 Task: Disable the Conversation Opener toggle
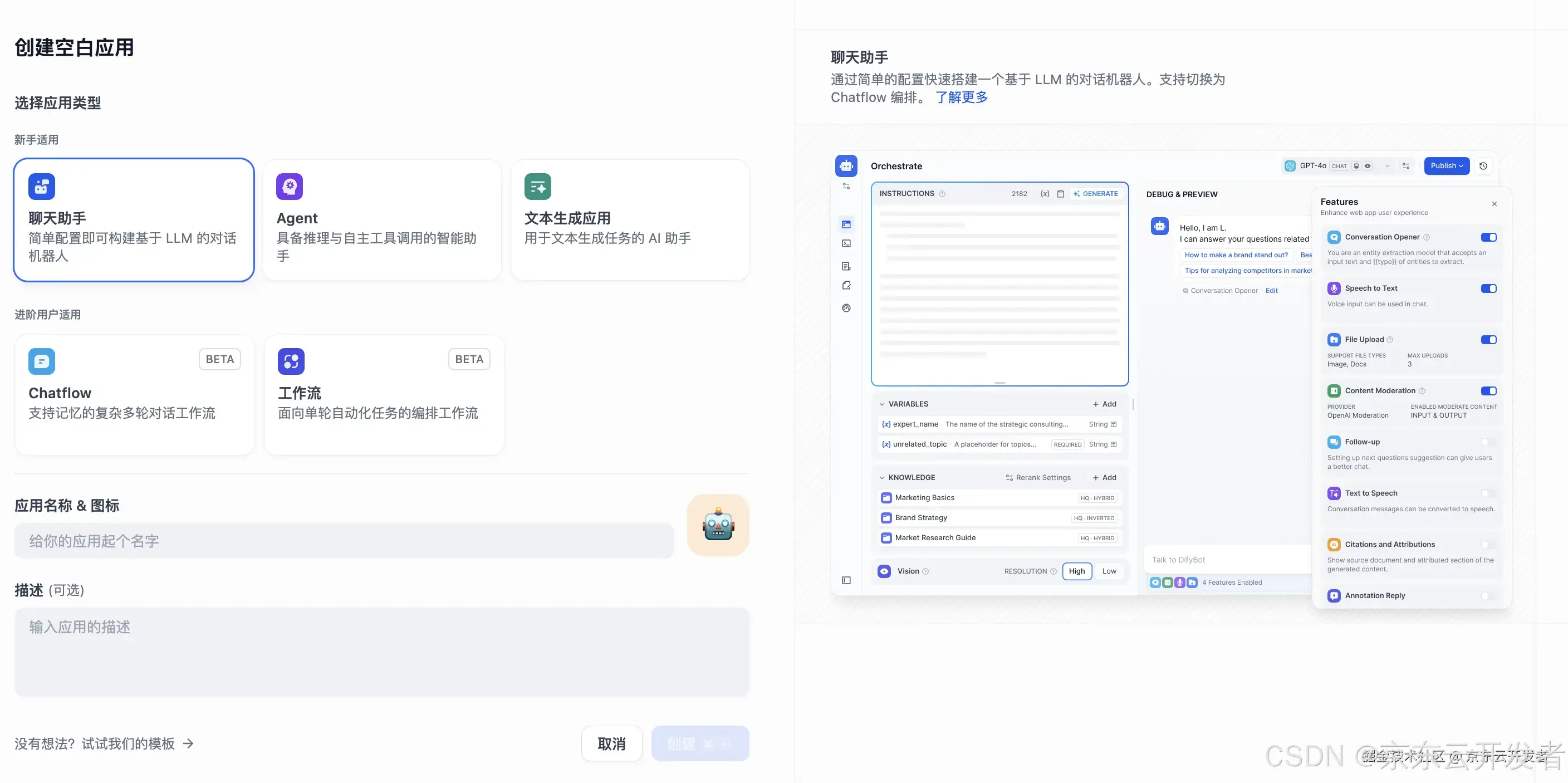point(1488,237)
